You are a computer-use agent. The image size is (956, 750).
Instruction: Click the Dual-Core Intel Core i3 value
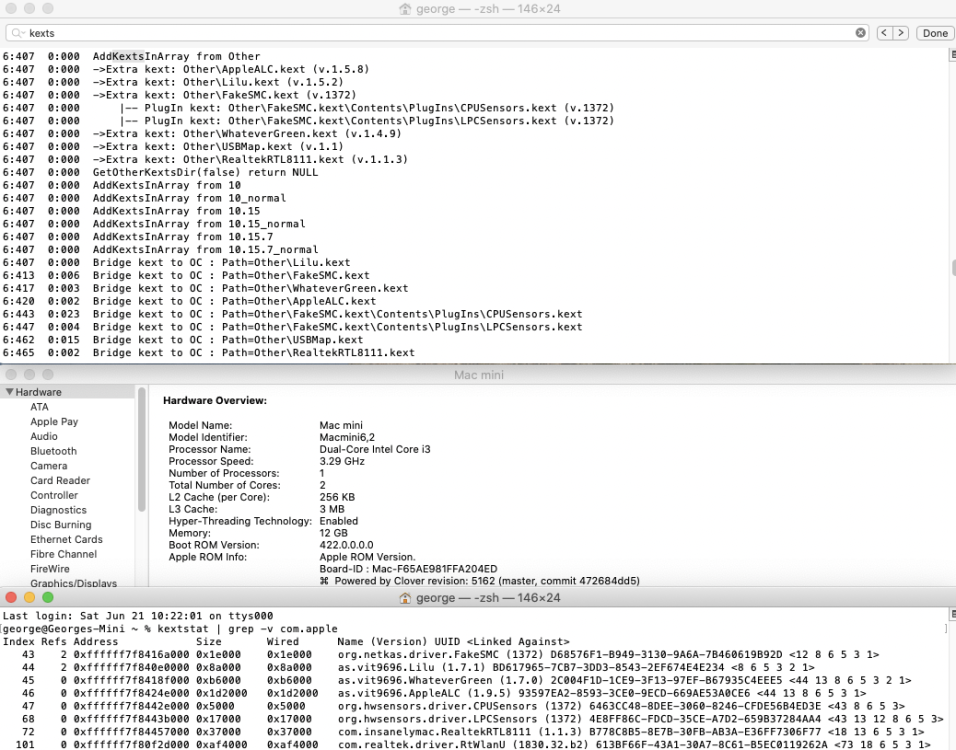coord(375,449)
